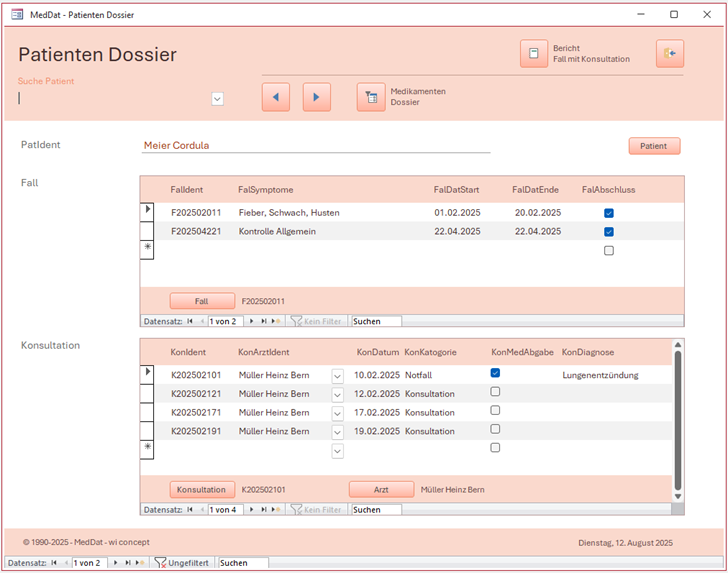Click the exit door icon in header
The width and height of the screenshot is (728, 573).
coord(669,54)
